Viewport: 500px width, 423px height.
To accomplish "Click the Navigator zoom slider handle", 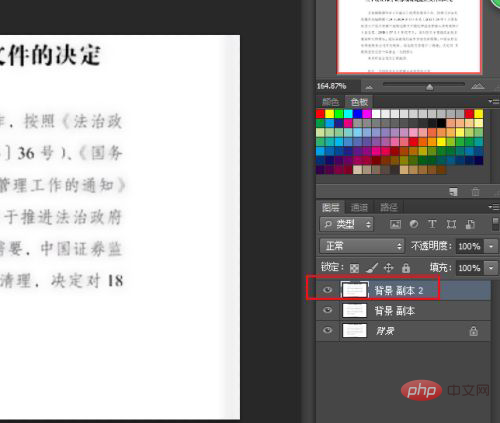I will tap(430, 87).
